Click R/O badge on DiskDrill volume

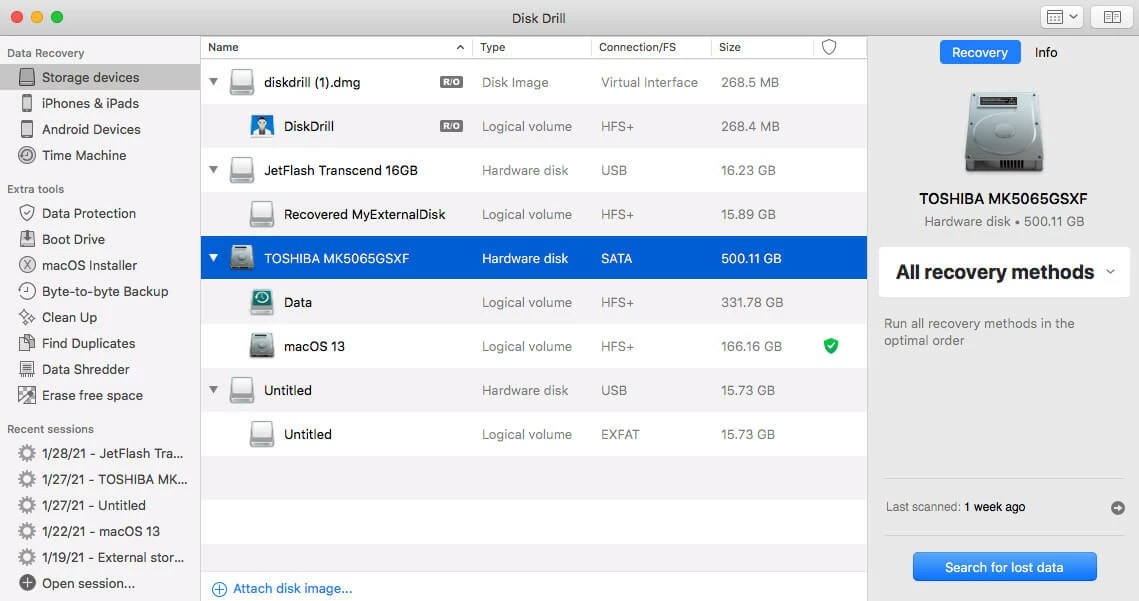(x=451, y=126)
